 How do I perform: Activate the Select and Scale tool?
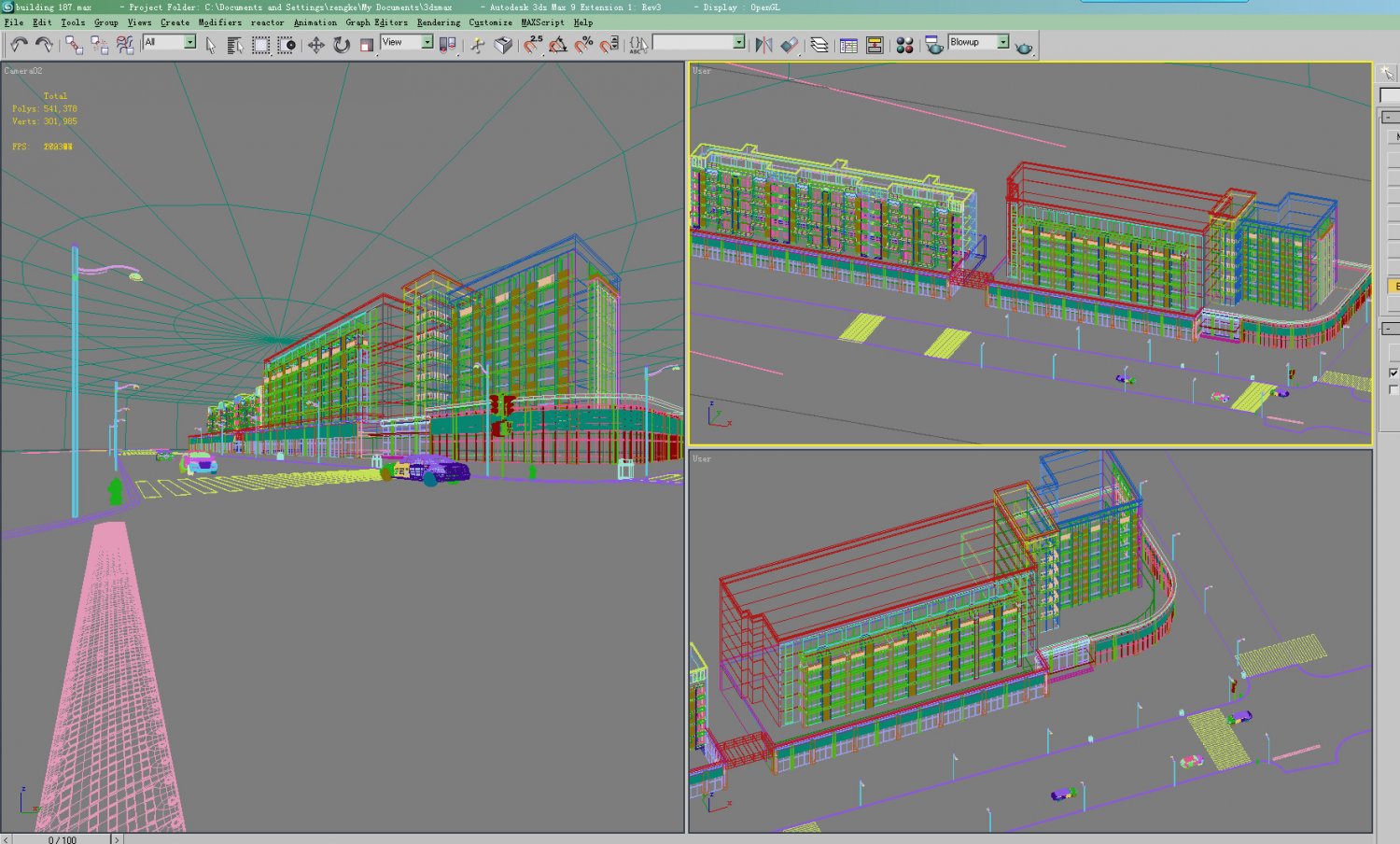tap(367, 45)
